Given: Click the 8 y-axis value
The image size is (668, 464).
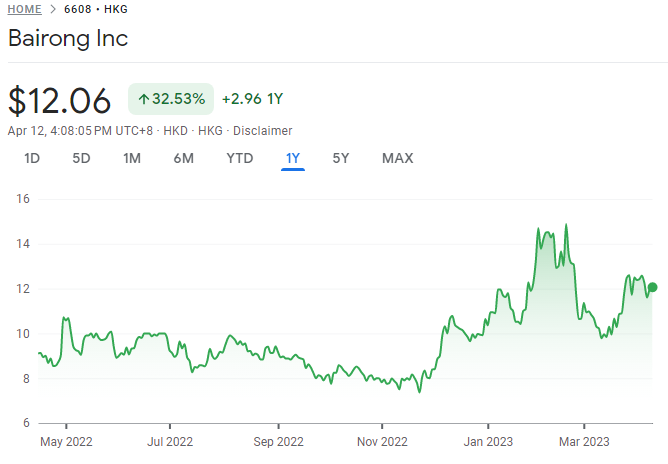Looking at the screenshot, I should coord(26,379).
